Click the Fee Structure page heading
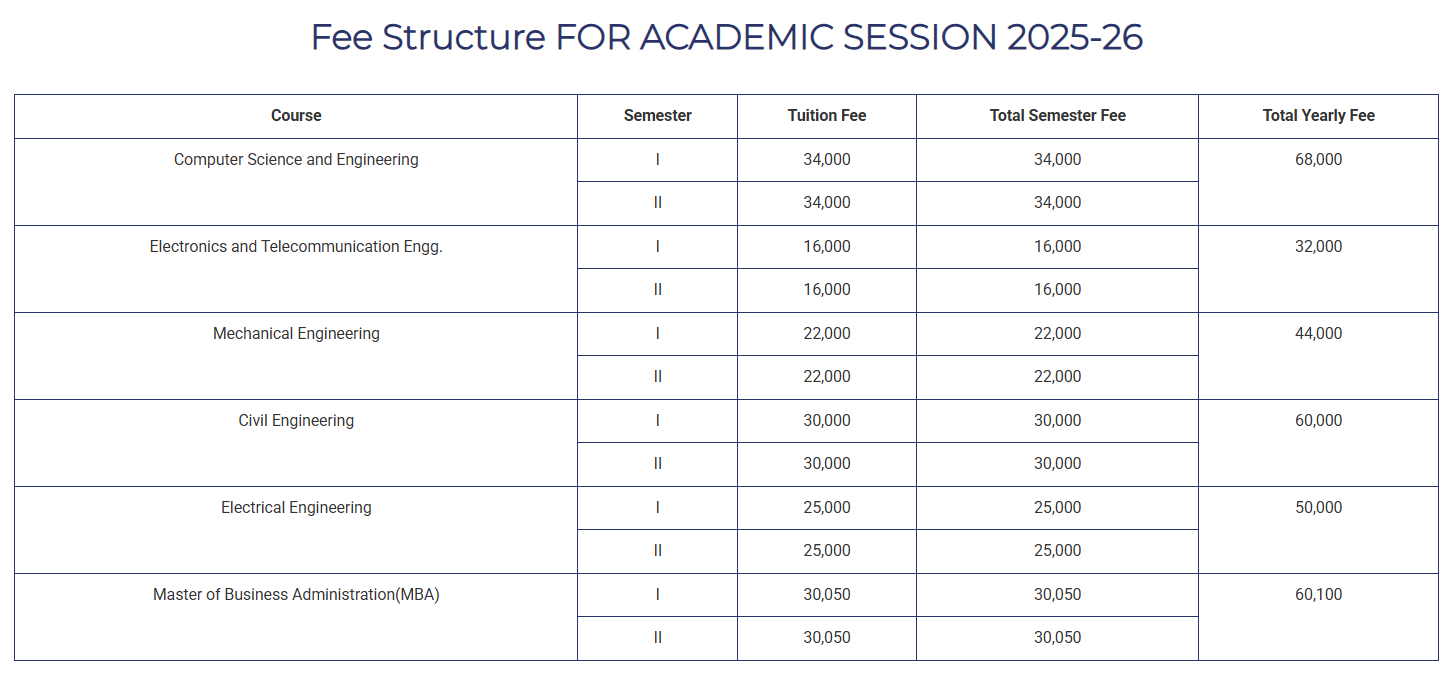 pyautogui.click(x=727, y=37)
